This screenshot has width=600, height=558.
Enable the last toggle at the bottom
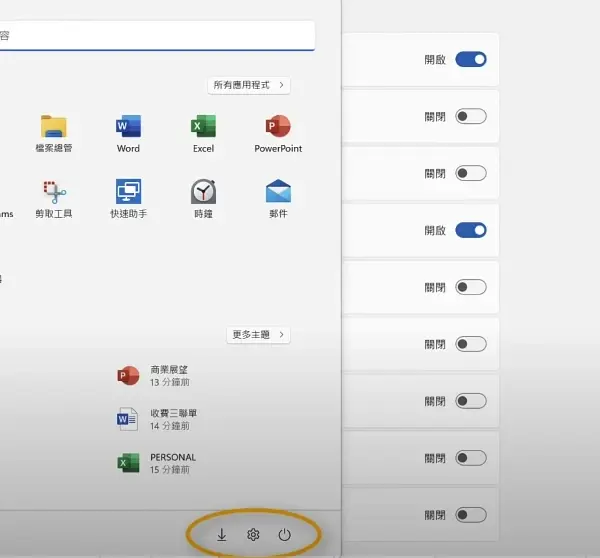[470, 515]
